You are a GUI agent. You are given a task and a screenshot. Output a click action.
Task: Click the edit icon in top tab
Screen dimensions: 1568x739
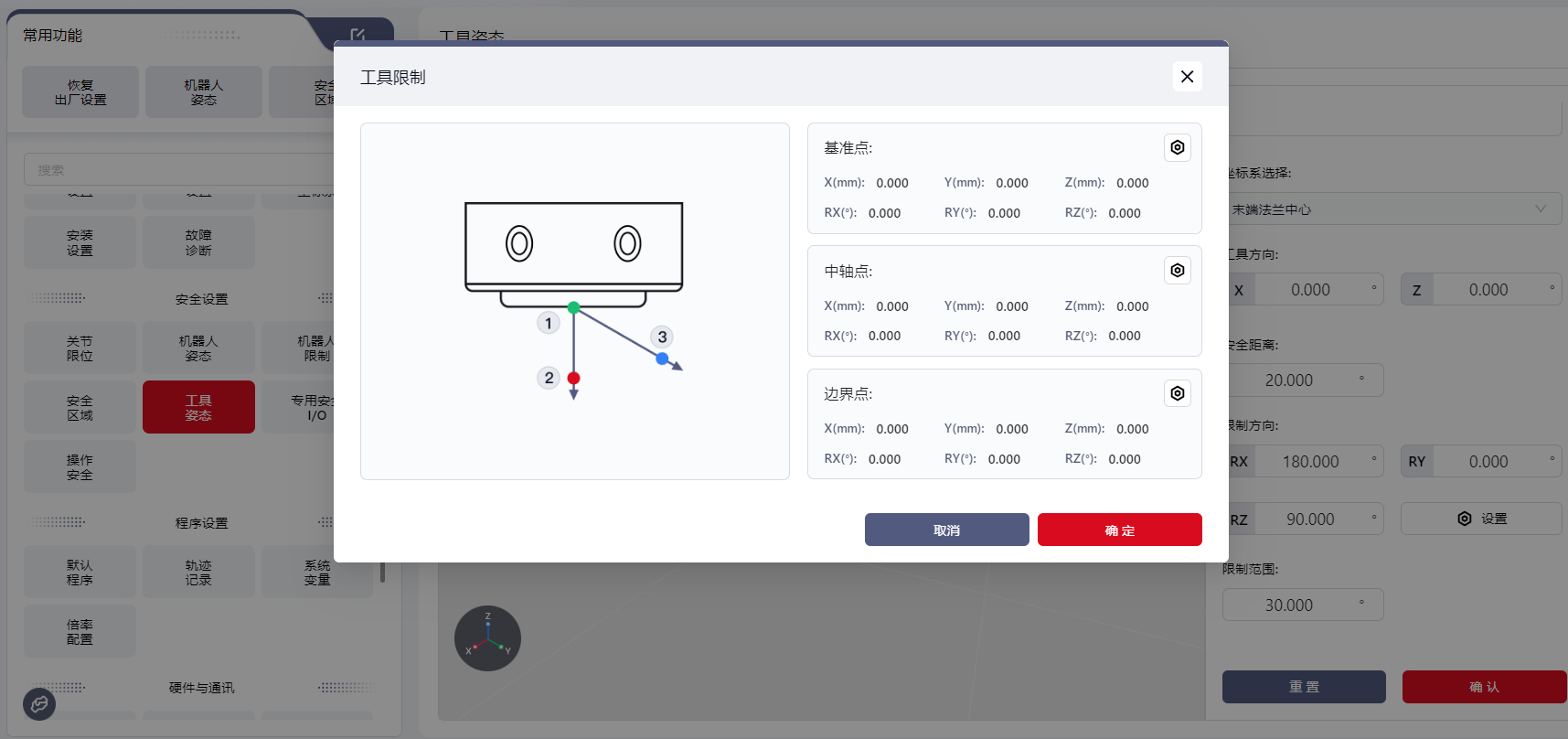[357, 35]
